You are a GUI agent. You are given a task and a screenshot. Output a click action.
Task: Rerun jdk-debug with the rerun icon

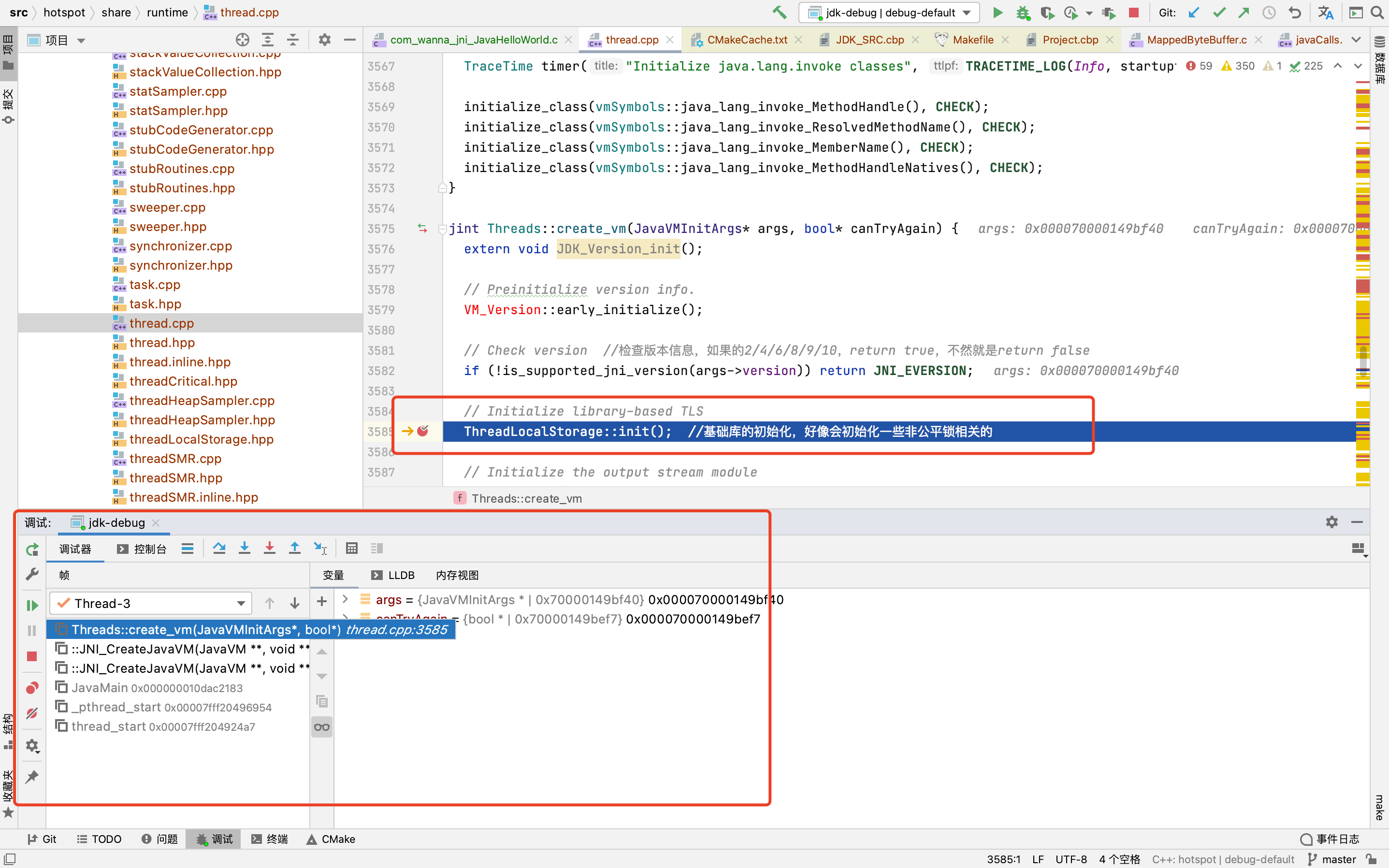click(x=32, y=550)
